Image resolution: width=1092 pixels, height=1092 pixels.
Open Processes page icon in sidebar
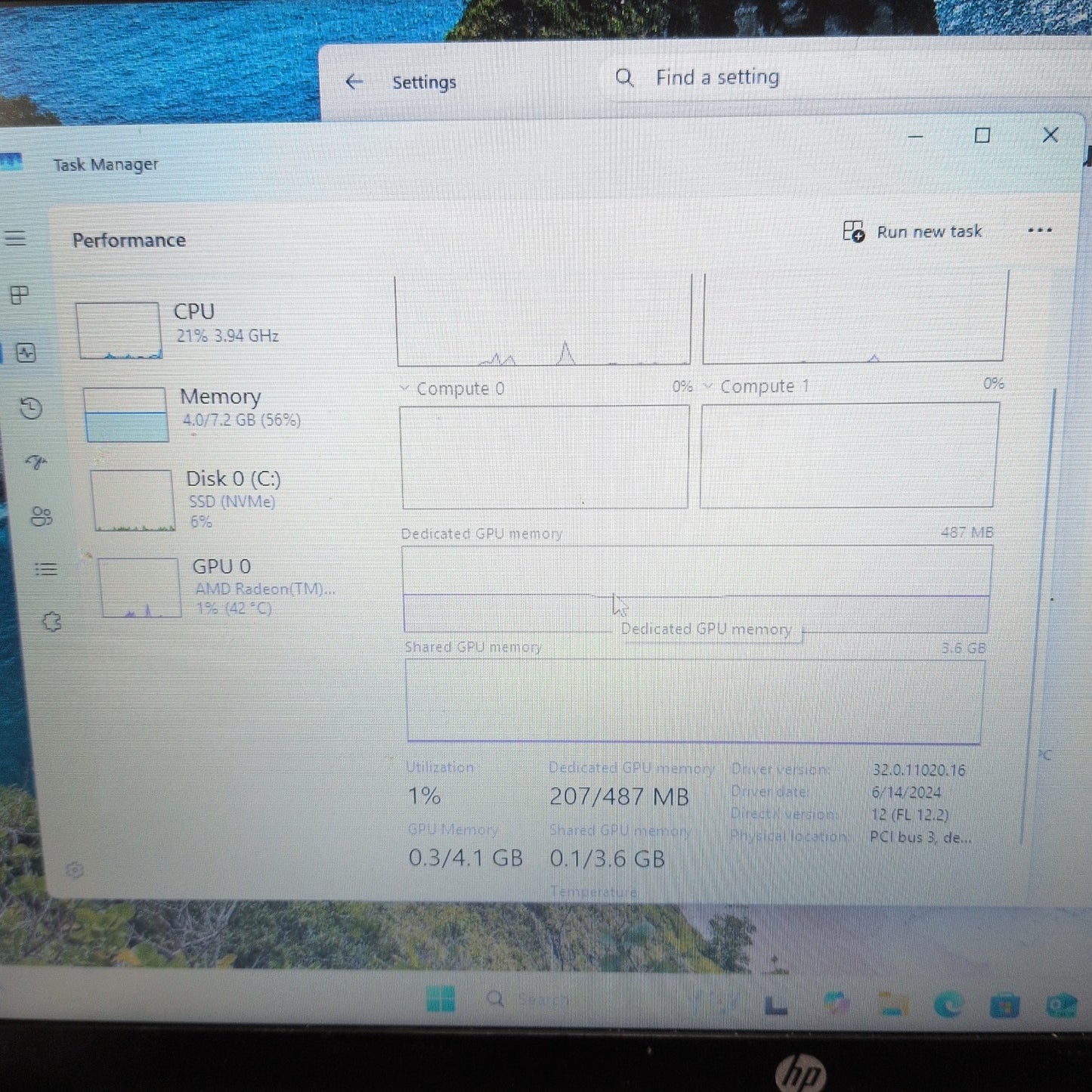point(20,295)
